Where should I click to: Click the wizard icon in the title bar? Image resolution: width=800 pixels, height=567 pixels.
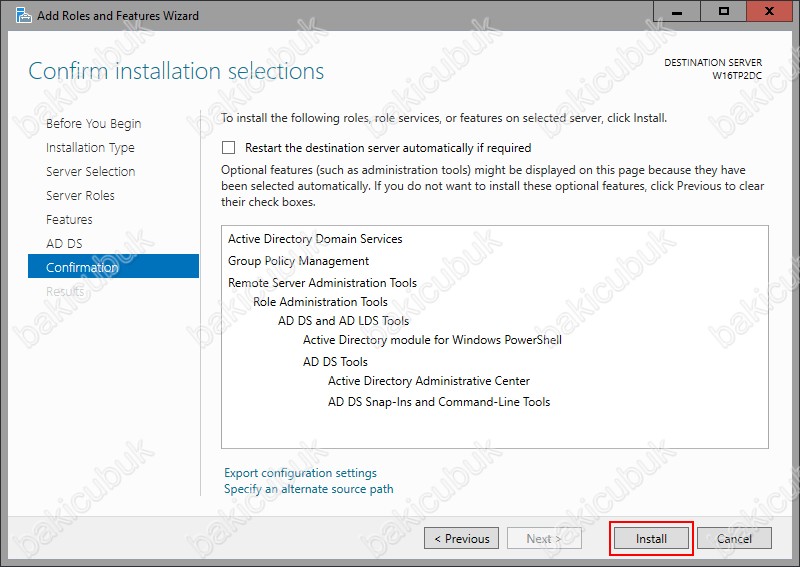pyautogui.click(x=23, y=15)
